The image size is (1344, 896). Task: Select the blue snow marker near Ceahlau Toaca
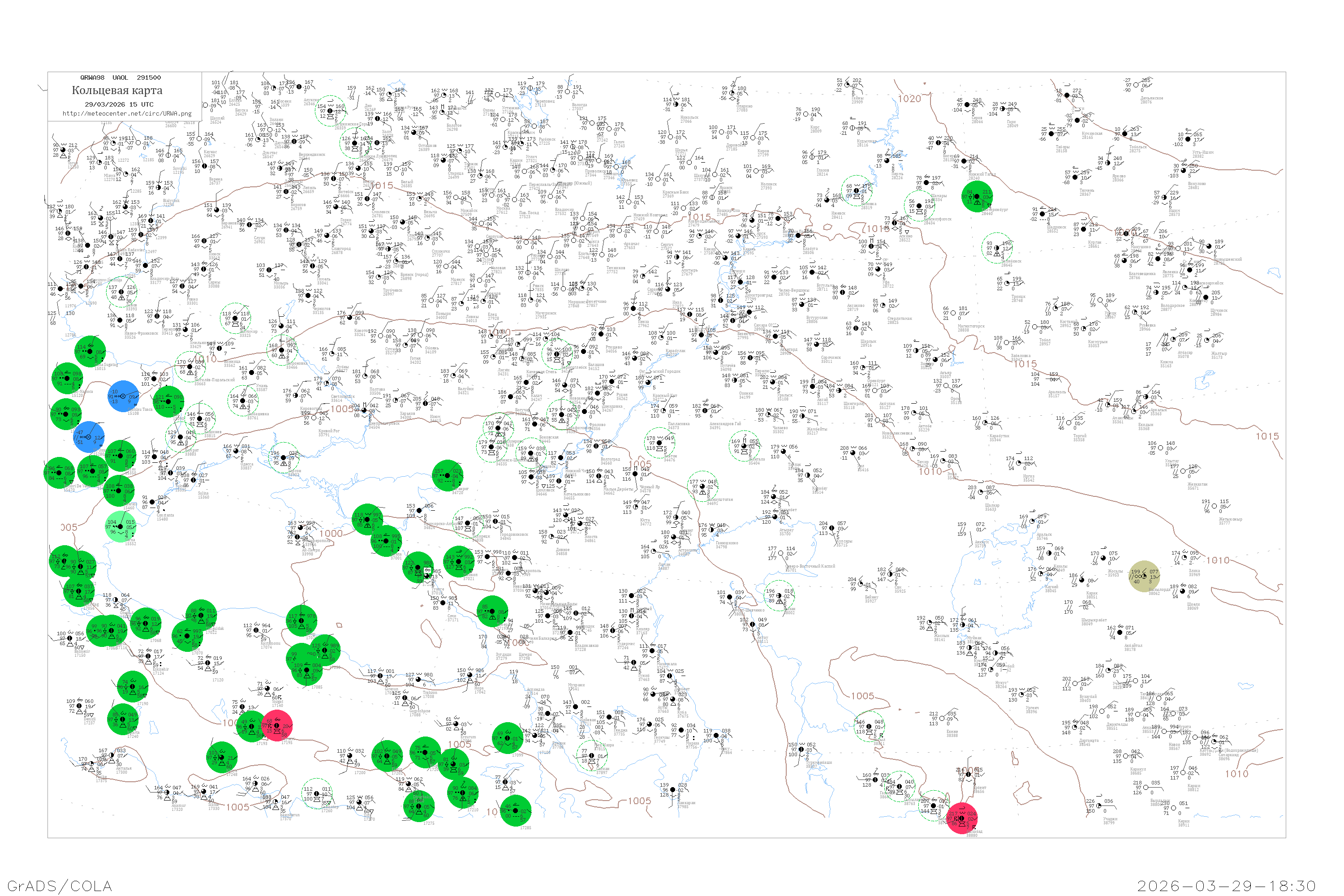point(124,396)
